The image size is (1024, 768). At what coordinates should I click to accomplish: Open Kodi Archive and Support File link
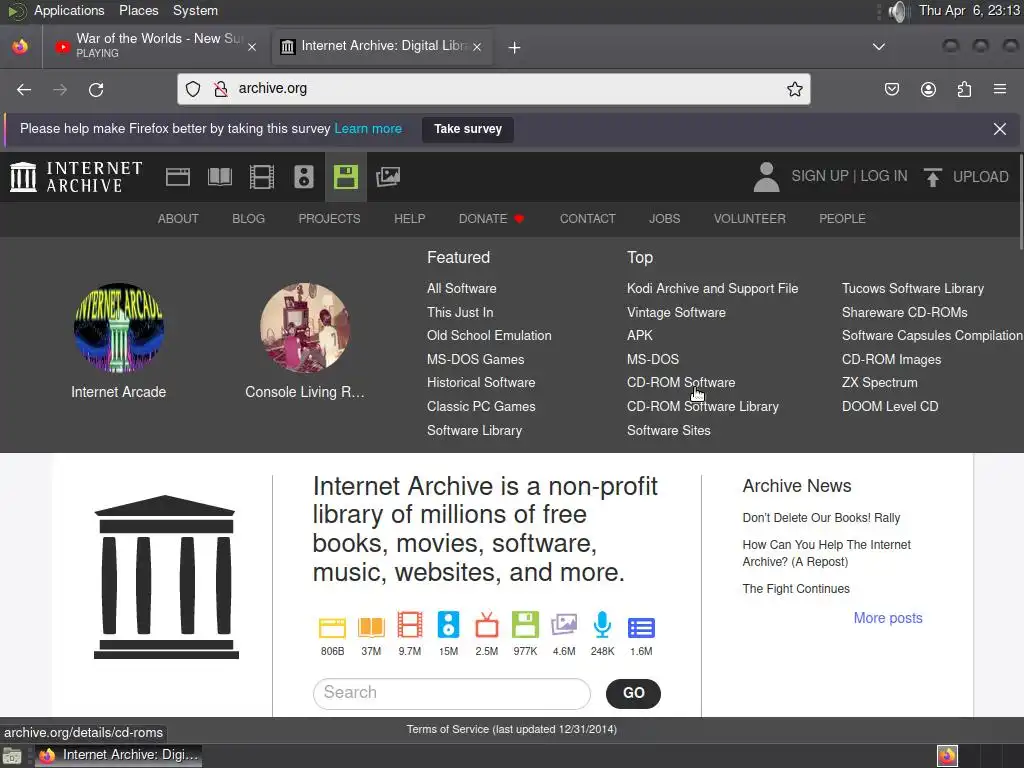[712, 289]
